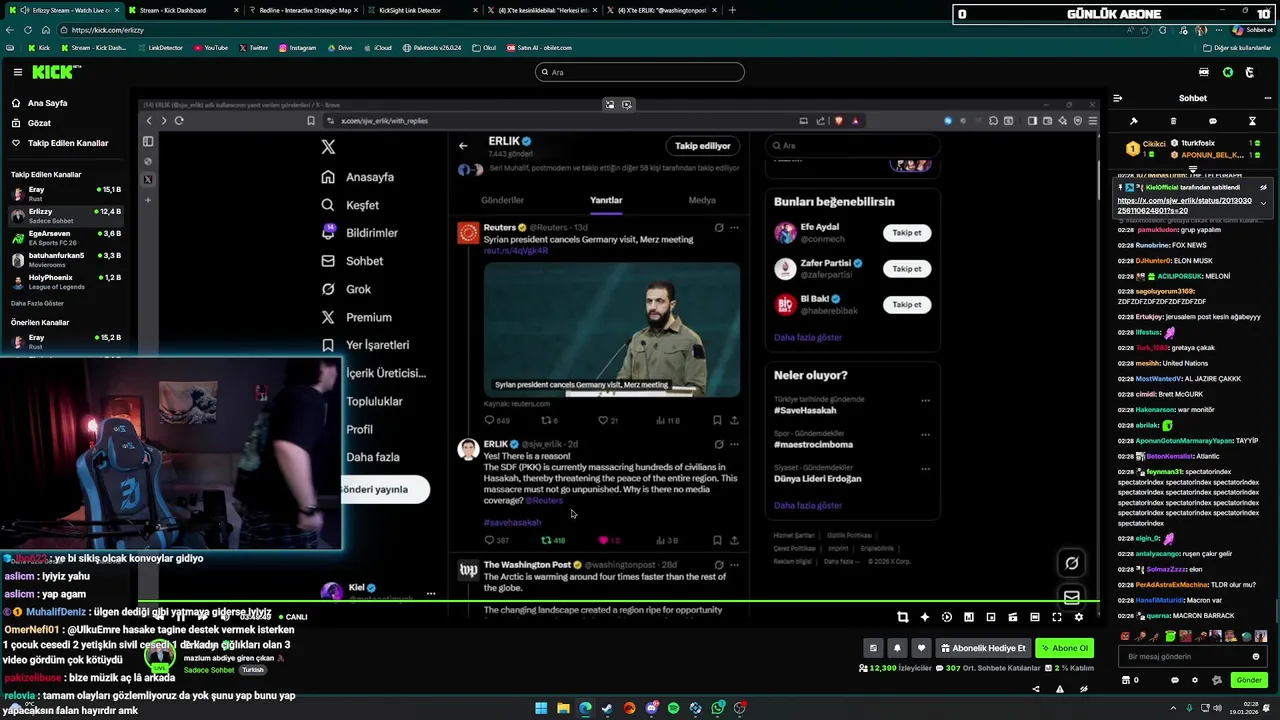Open Bildirimler in X sidebar
The width and height of the screenshot is (1280, 720).
(x=360, y=233)
